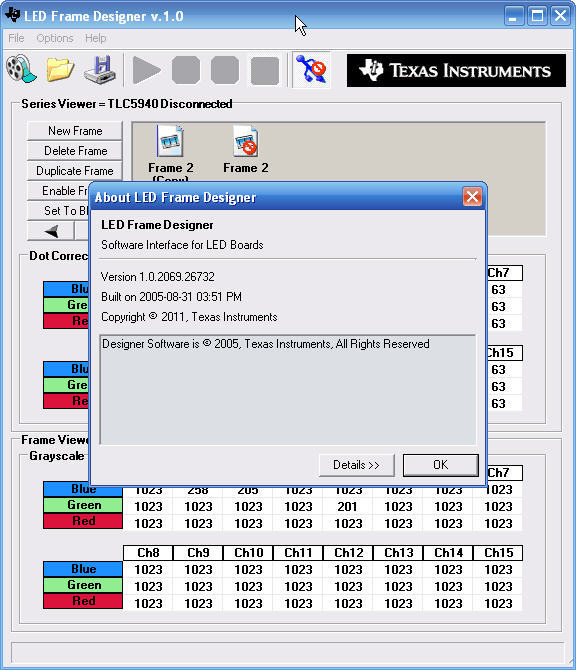Click the version 1.0.2069.26732 text
This screenshot has width=576, height=670.
pos(158,277)
